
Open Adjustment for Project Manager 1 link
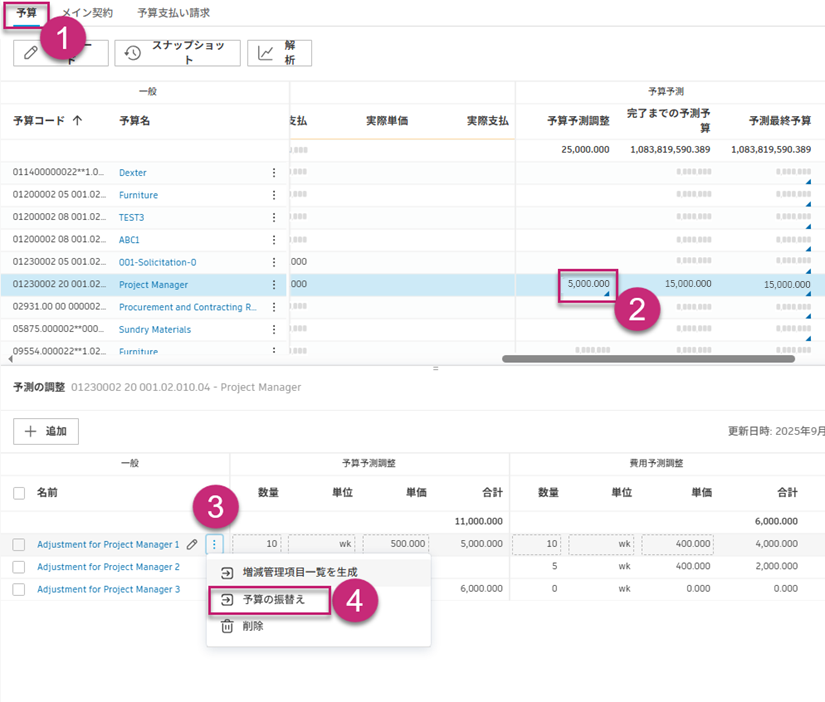pos(108,544)
